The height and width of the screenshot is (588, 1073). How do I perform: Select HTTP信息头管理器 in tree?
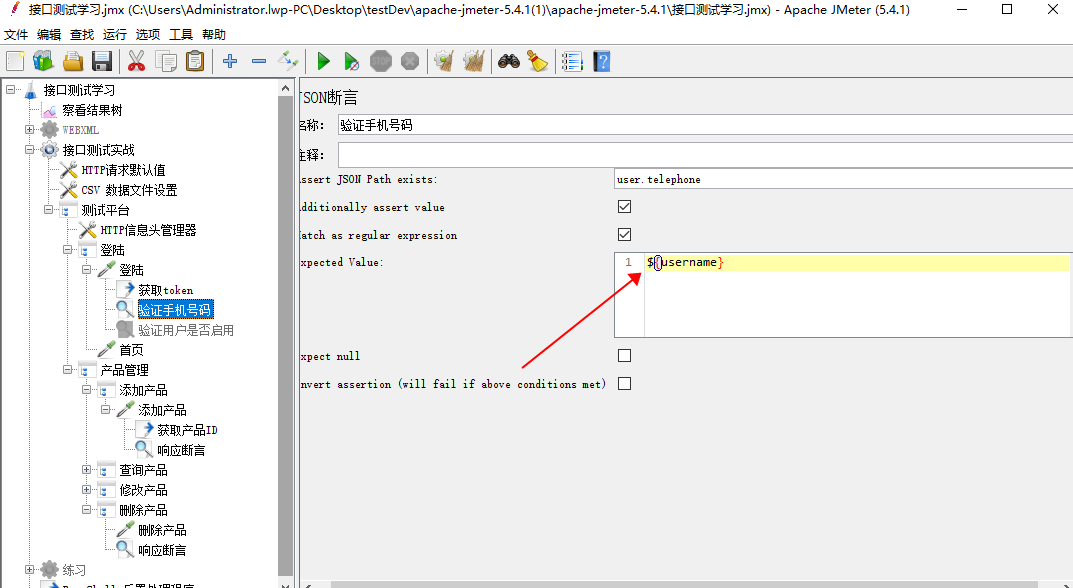(148, 230)
